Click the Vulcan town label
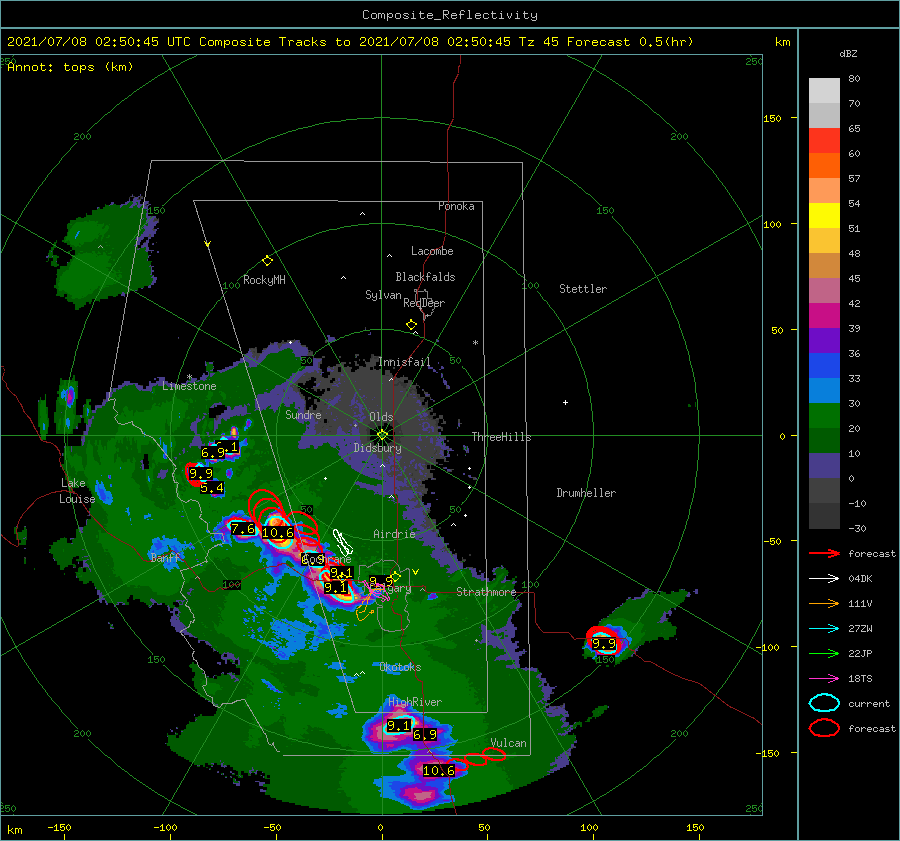This screenshot has height=841, width=900. coord(508,743)
